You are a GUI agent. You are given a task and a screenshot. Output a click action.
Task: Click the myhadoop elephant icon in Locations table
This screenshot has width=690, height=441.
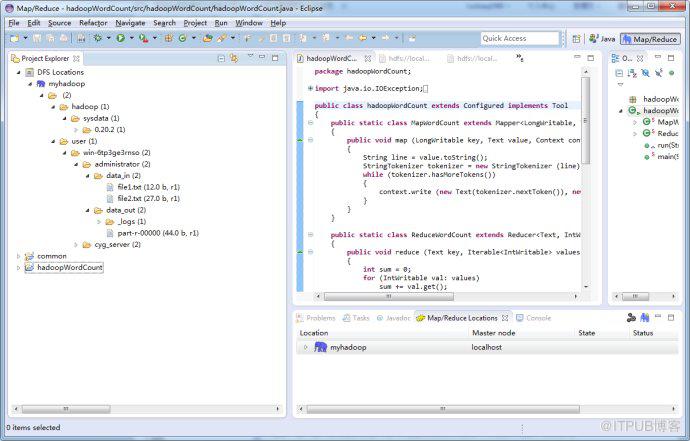(320, 347)
